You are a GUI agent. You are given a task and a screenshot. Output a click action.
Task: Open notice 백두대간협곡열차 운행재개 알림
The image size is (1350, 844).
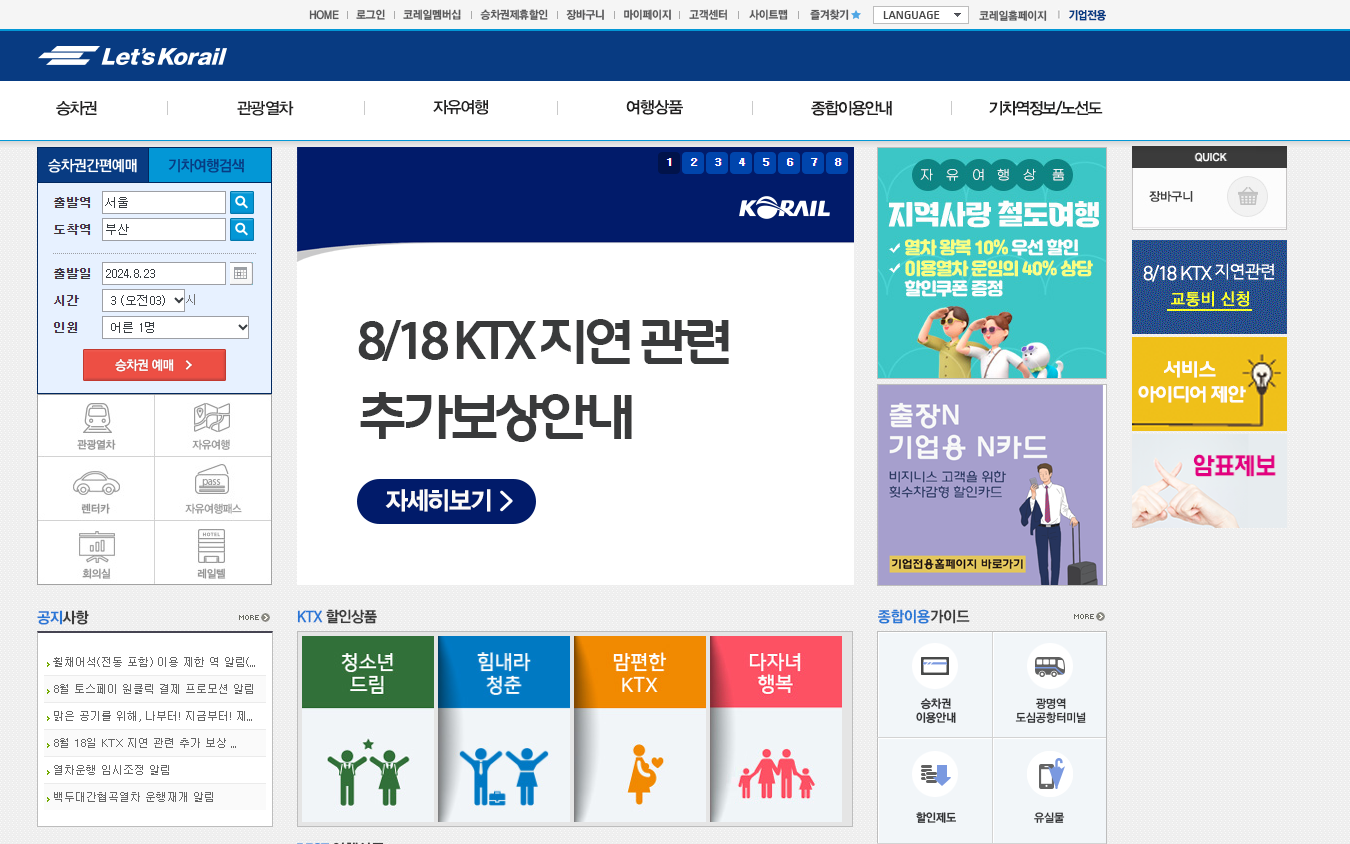point(134,797)
